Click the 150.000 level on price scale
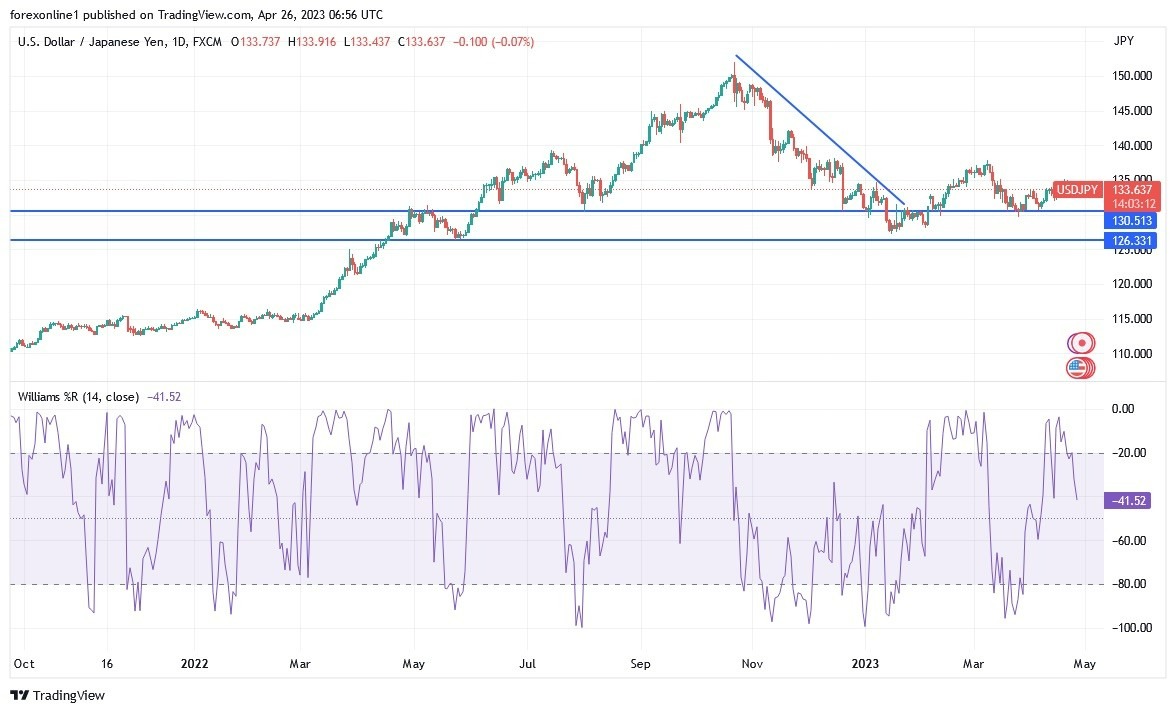The width and height of the screenshot is (1176, 713). [1129, 76]
